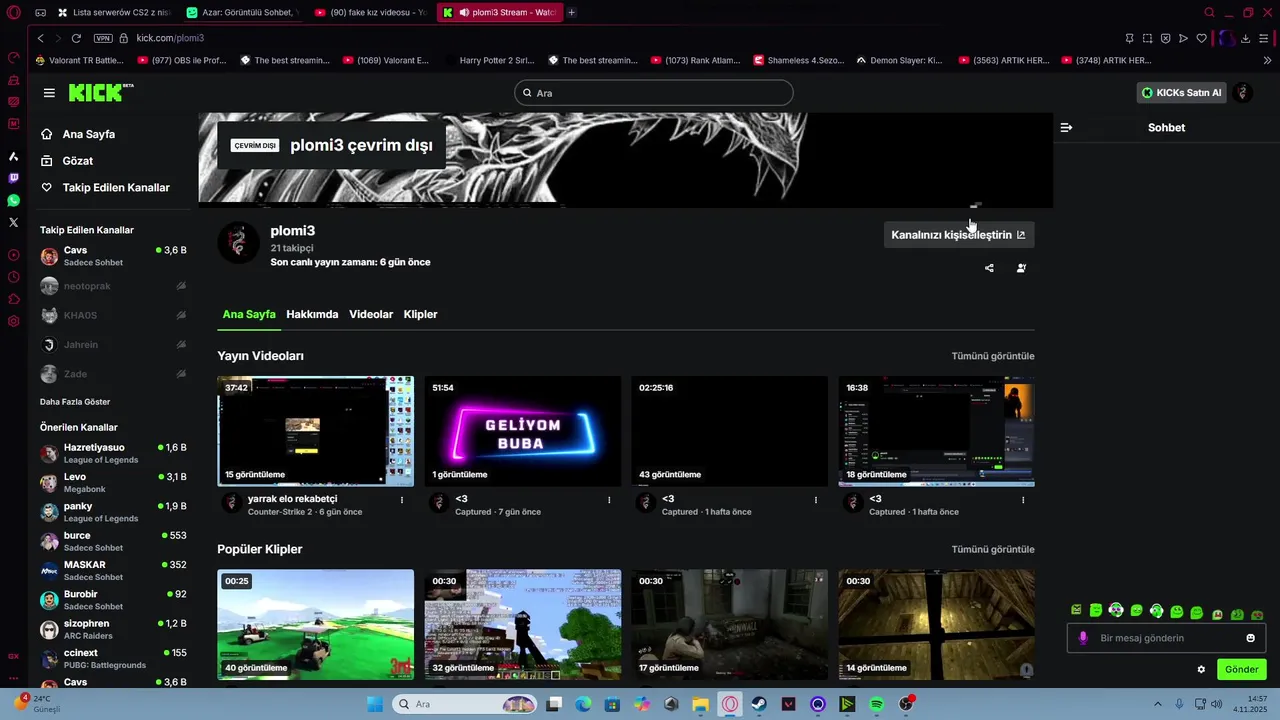Click the Kick search field
This screenshot has height=720, width=1280.
[x=654, y=93]
